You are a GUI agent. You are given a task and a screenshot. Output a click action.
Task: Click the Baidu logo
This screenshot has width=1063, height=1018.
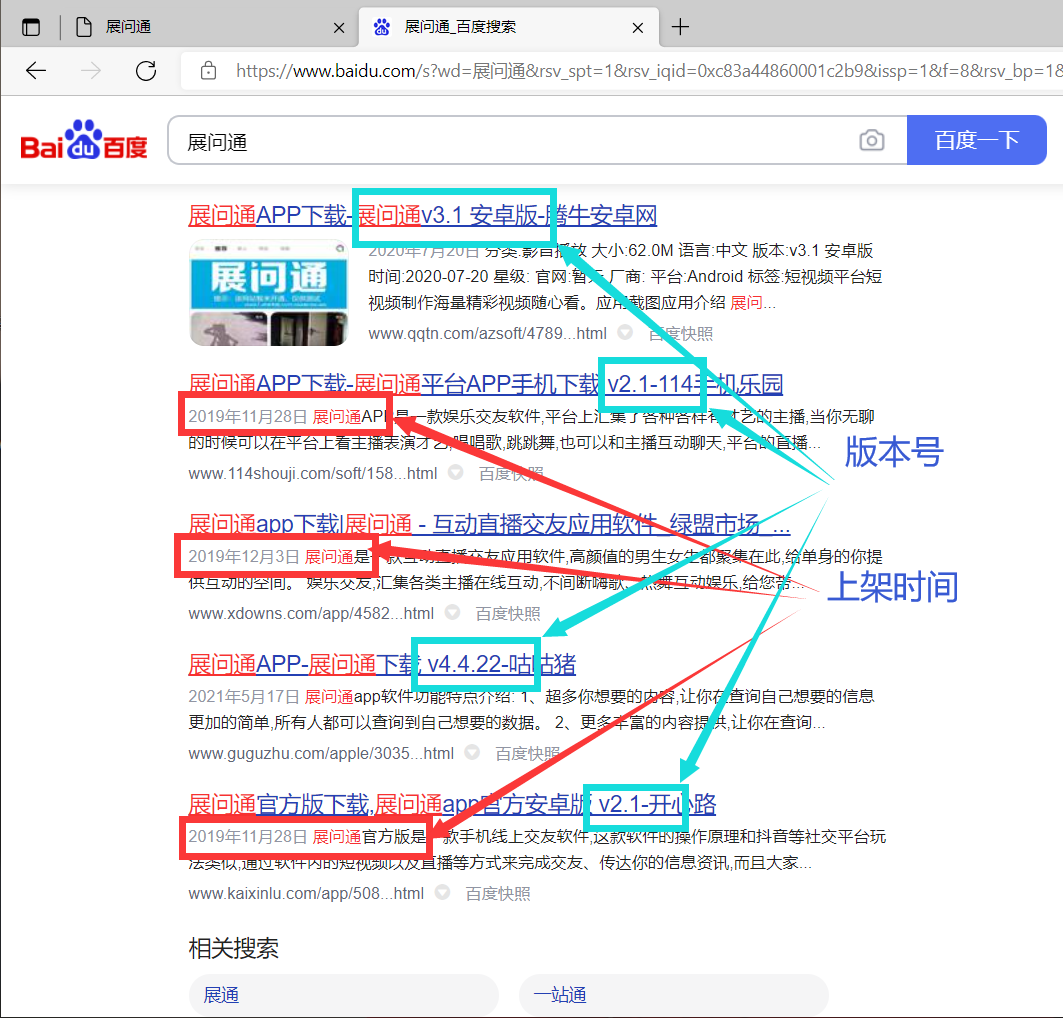pyautogui.click(x=84, y=140)
